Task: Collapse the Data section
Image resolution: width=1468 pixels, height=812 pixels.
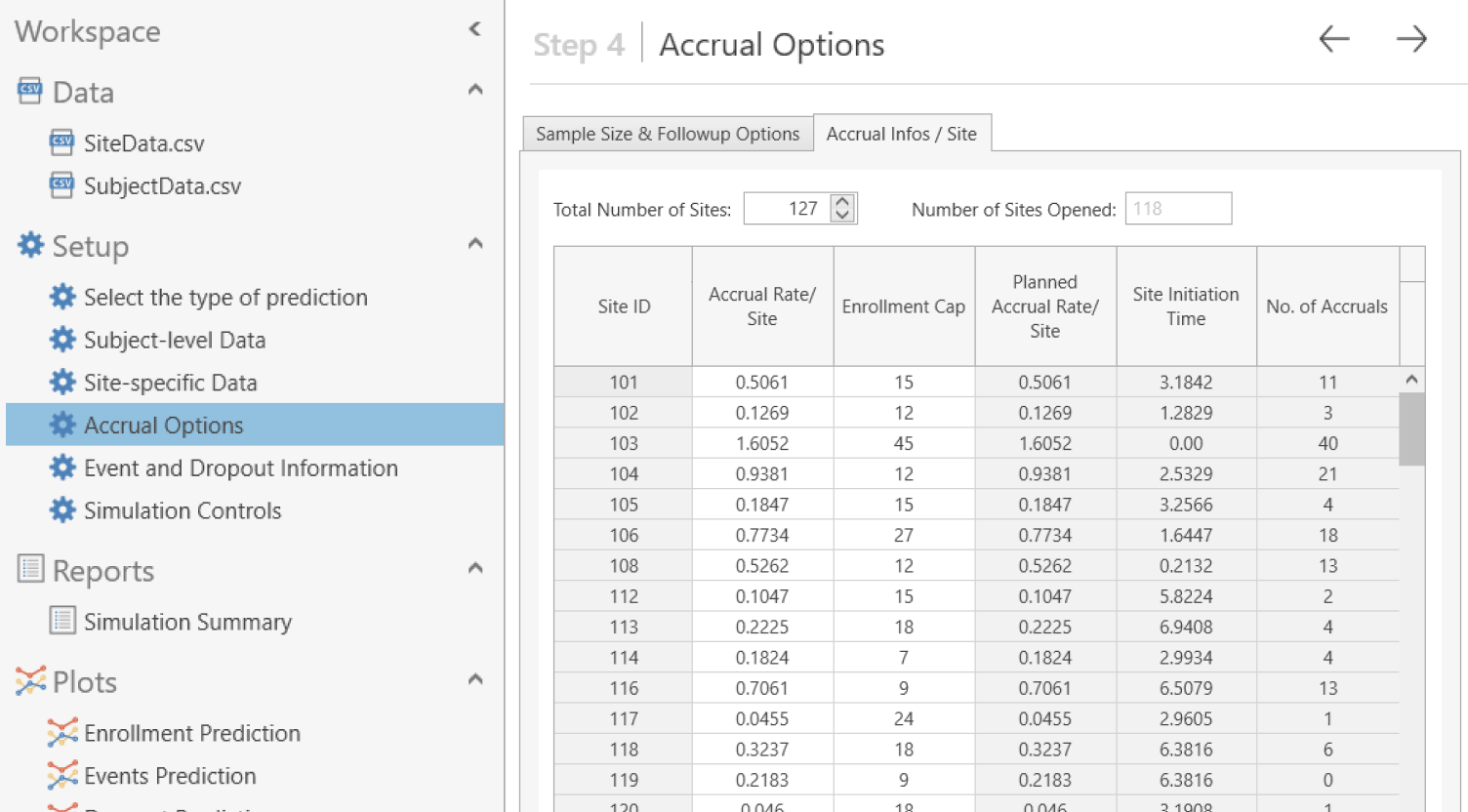Action: (x=475, y=90)
